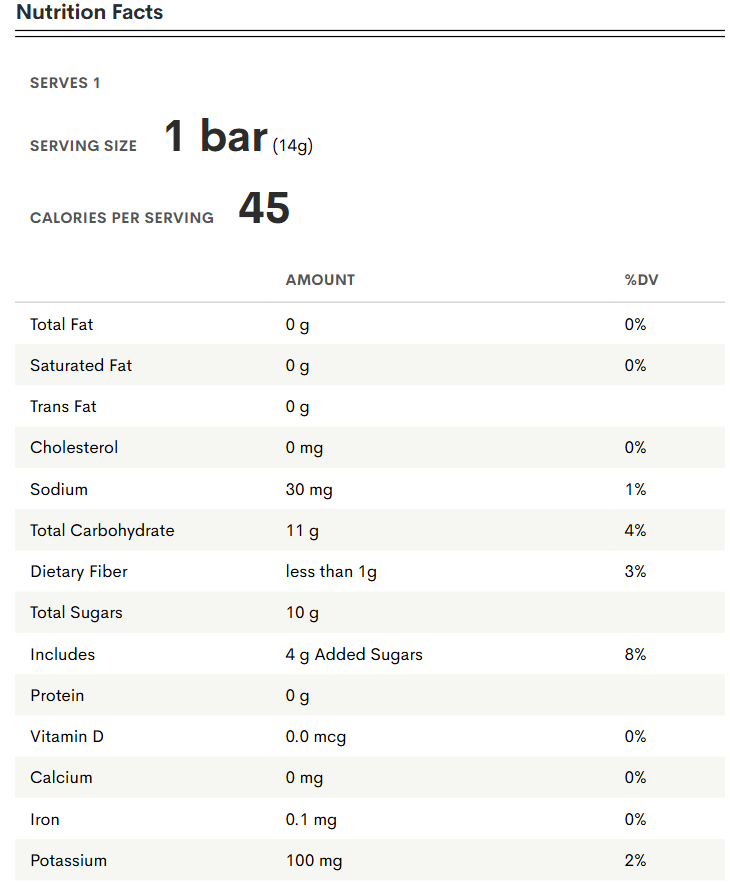Click the SERVES 1 label
Viewport: 730px width, 883px height.
[x=65, y=83]
